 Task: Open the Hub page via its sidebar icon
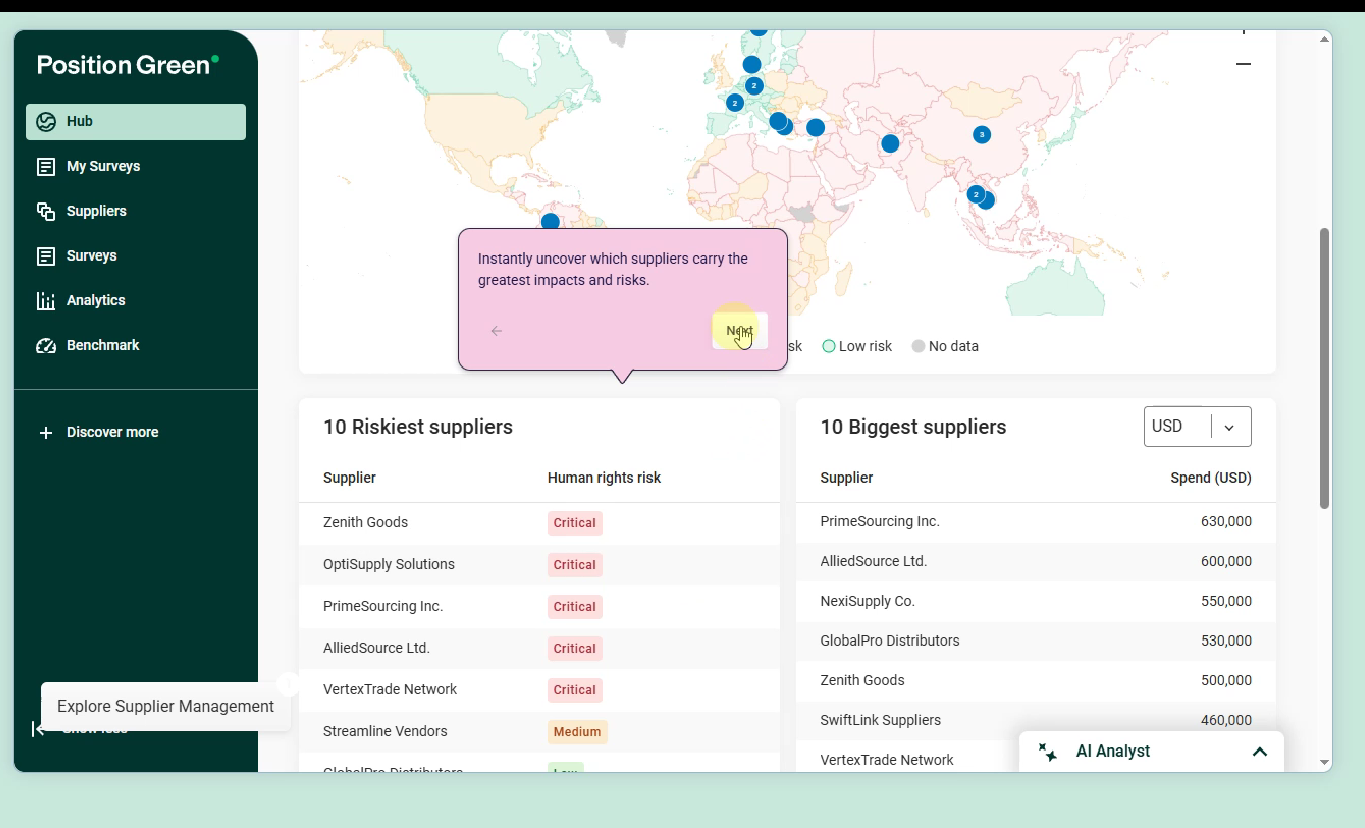tap(46, 122)
